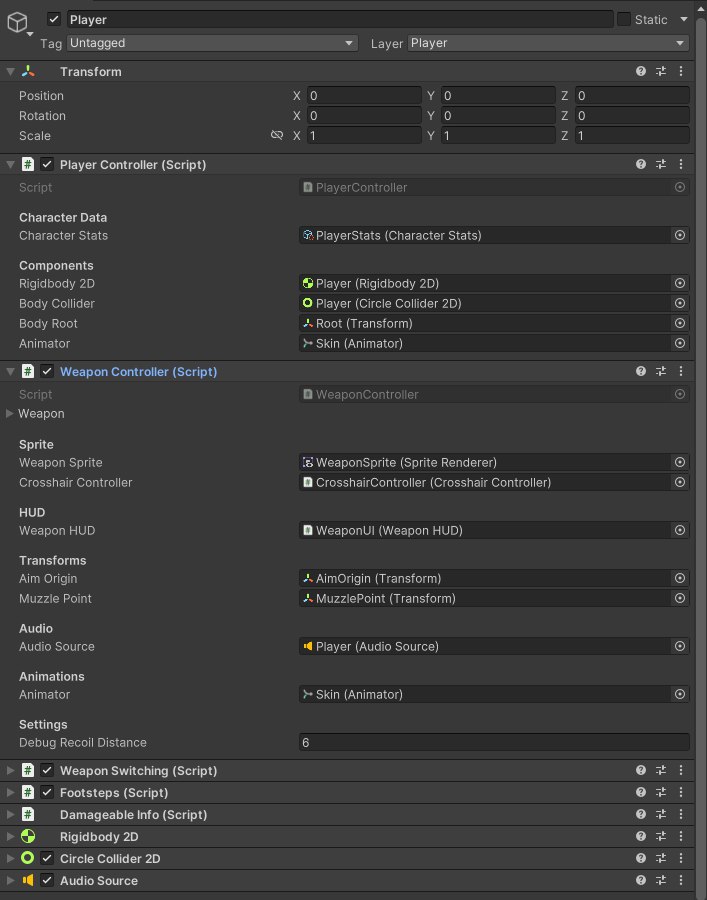Click the Player name text field

[x=340, y=19]
